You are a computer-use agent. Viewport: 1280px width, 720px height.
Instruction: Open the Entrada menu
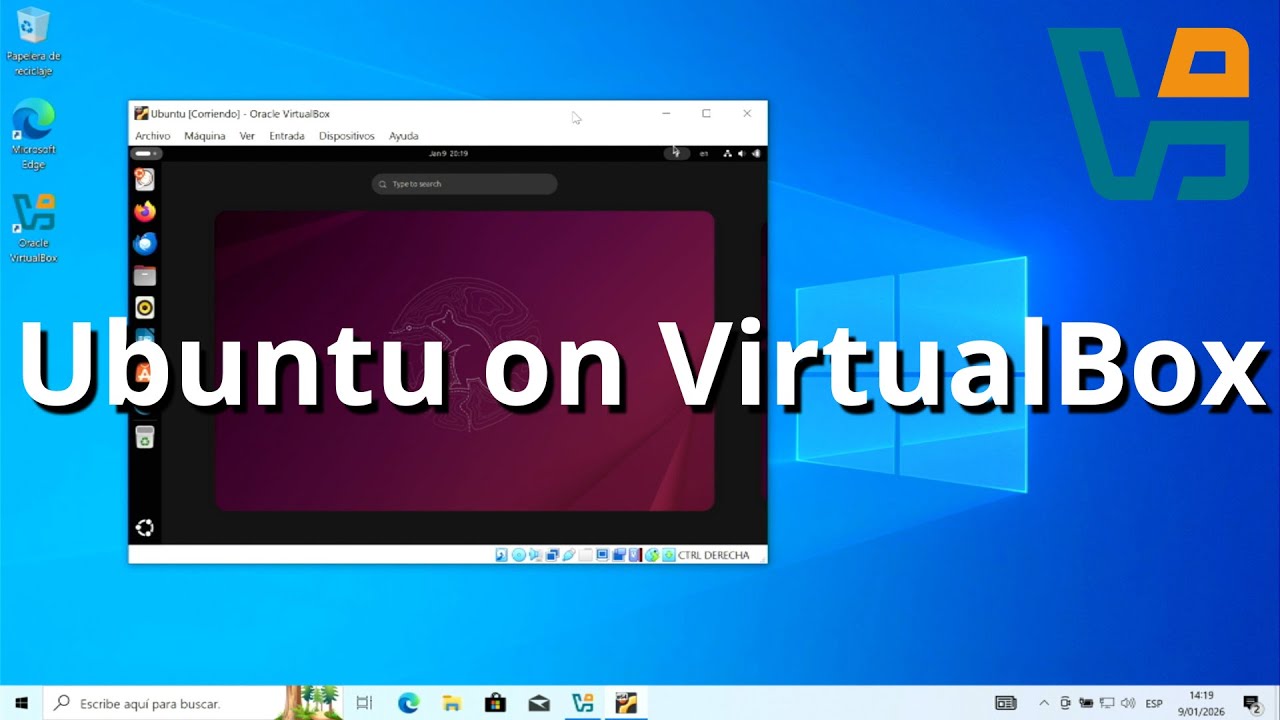click(287, 136)
